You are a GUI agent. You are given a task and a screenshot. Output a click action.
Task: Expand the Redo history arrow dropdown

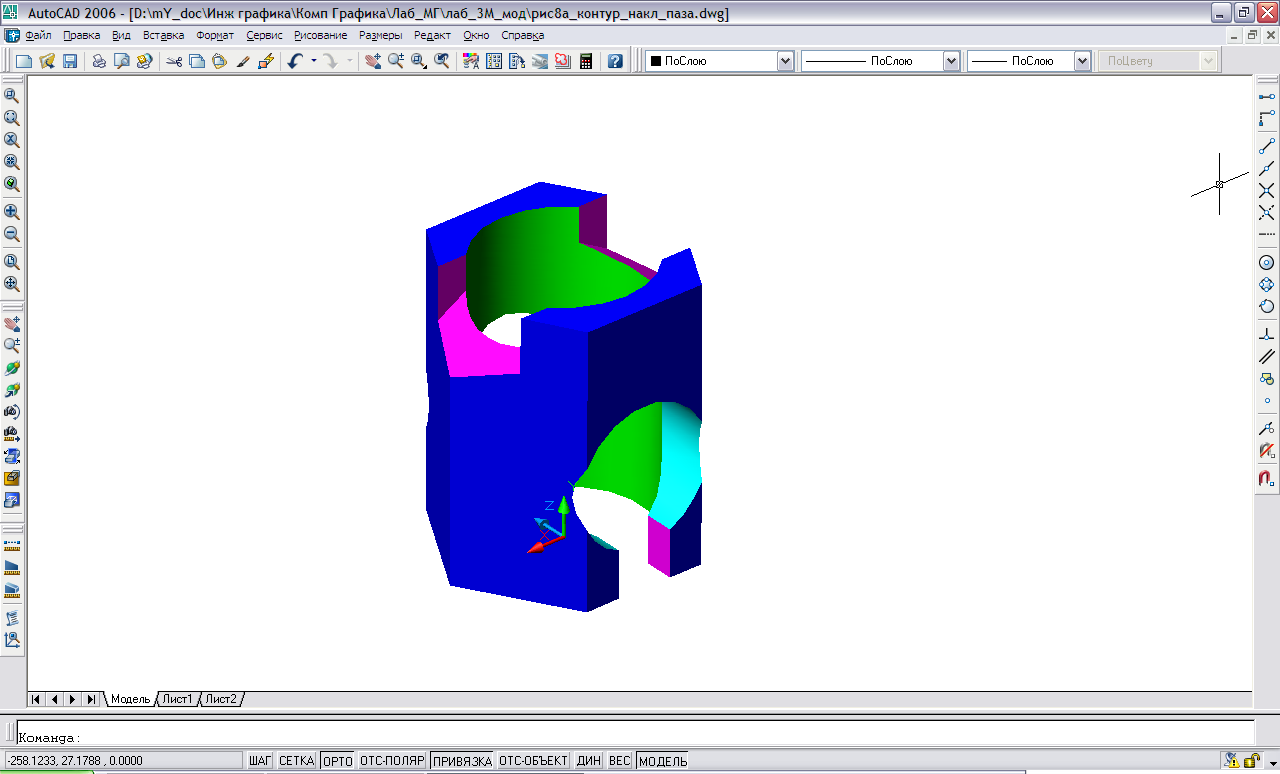click(350, 61)
